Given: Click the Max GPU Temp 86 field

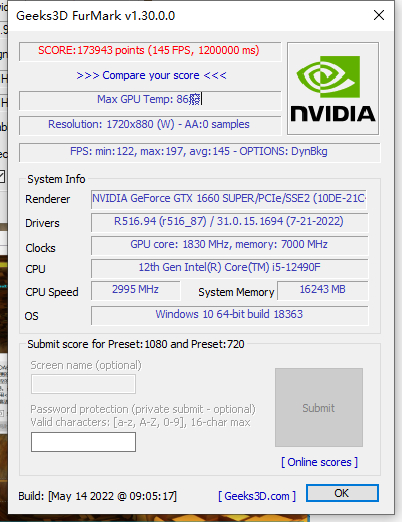Looking at the screenshot, I should [x=150, y=100].
